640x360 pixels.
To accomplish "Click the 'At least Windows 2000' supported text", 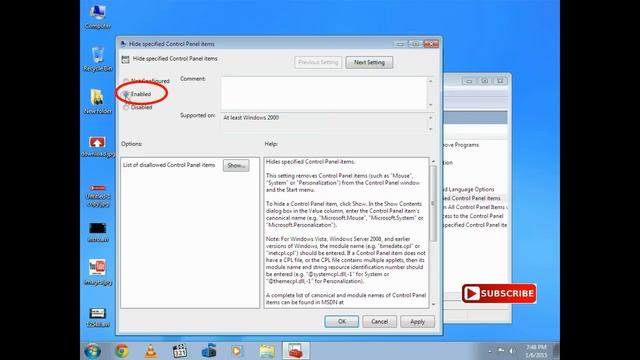I will tap(251, 118).
